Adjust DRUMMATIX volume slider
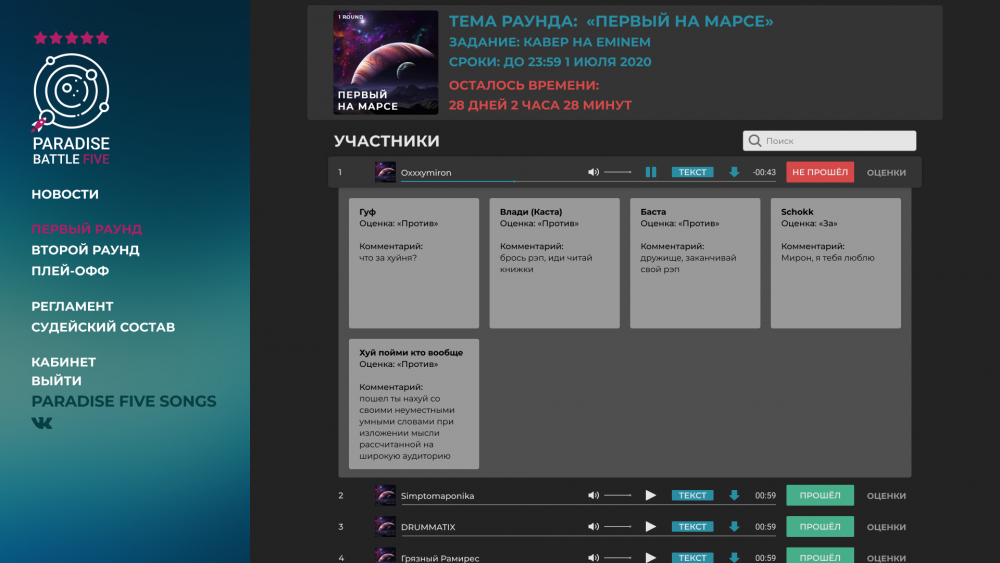 click(617, 527)
